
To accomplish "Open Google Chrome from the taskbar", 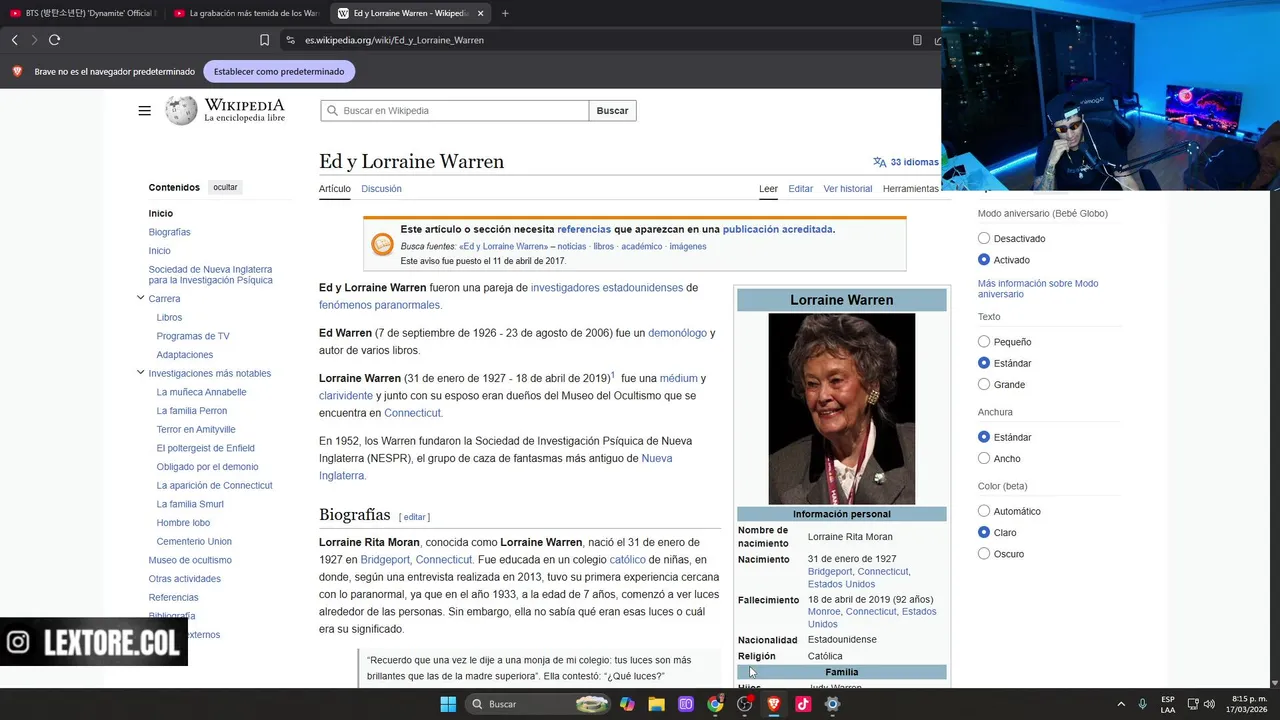I will [715, 704].
